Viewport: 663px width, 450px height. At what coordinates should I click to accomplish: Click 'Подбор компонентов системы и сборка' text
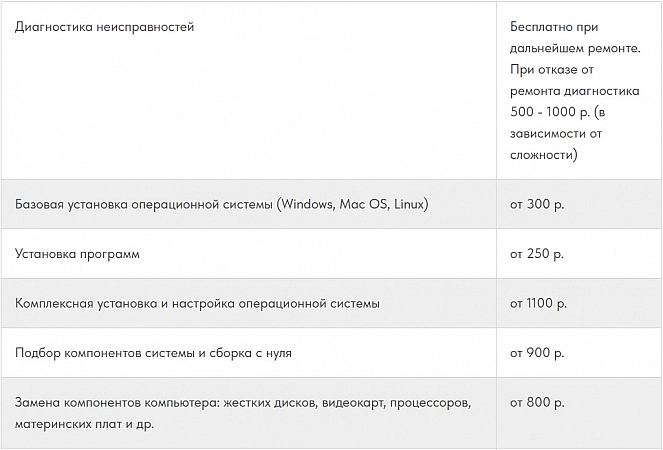tap(134, 353)
